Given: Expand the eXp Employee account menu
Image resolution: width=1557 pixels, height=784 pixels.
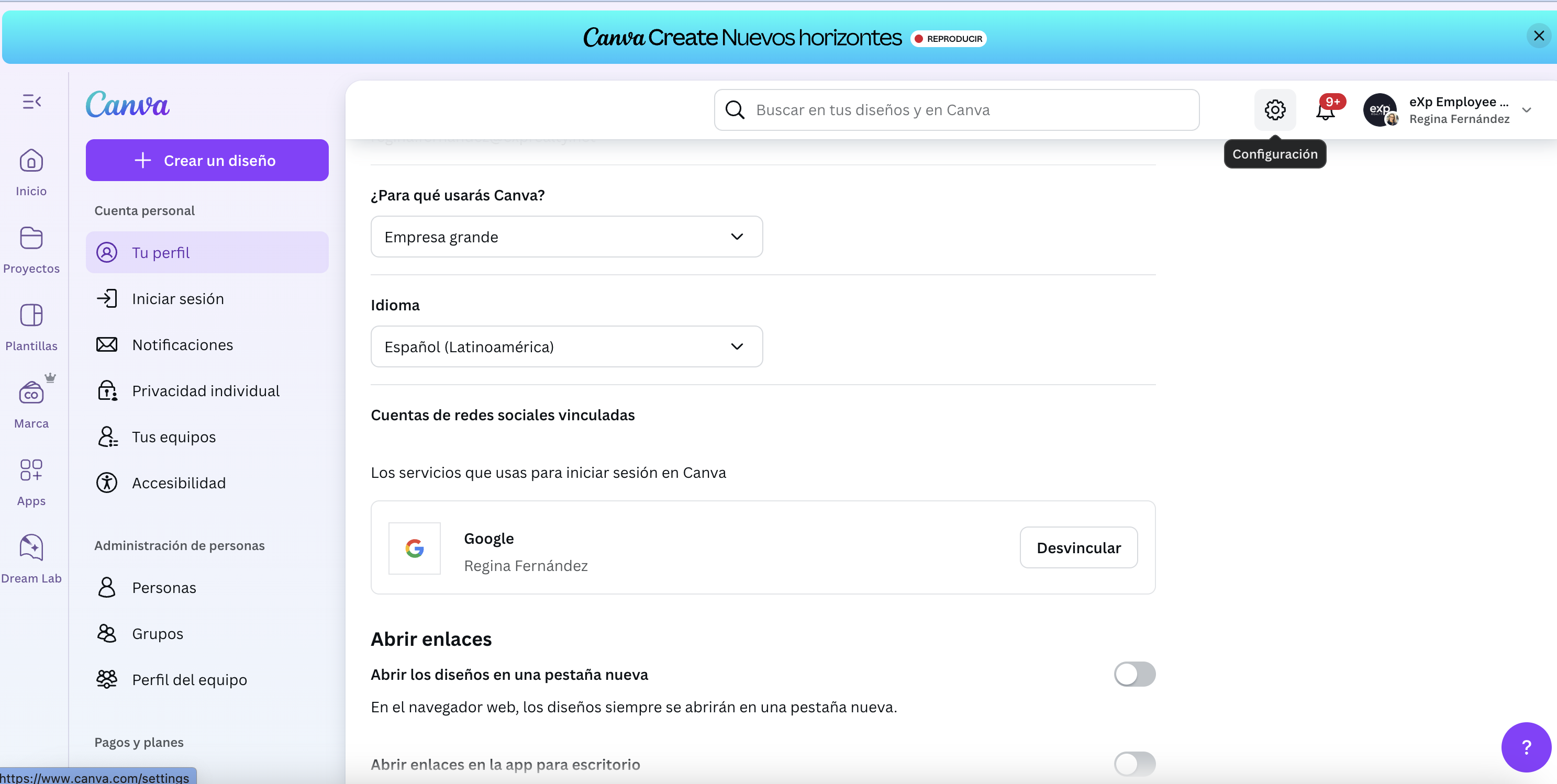Looking at the screenshot, I should click(1526, 110).
